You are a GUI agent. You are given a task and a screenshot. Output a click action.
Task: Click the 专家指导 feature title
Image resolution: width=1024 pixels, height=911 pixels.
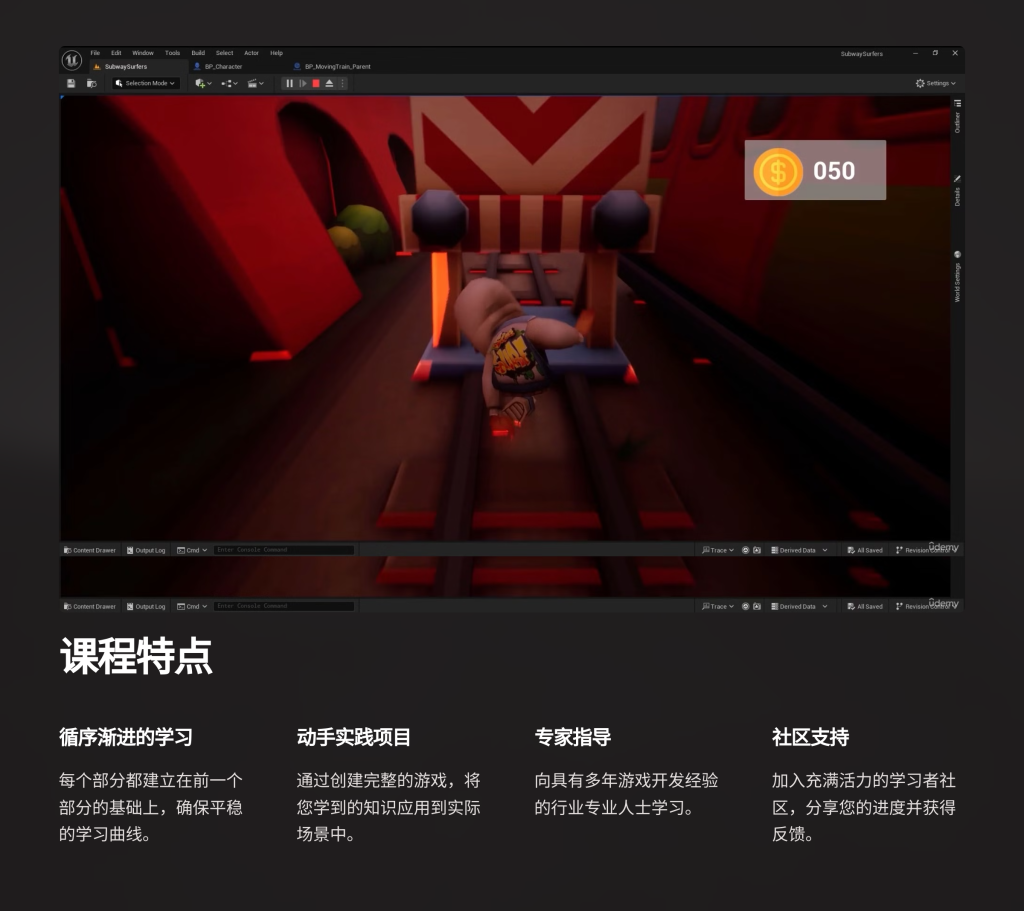point(573,737)
